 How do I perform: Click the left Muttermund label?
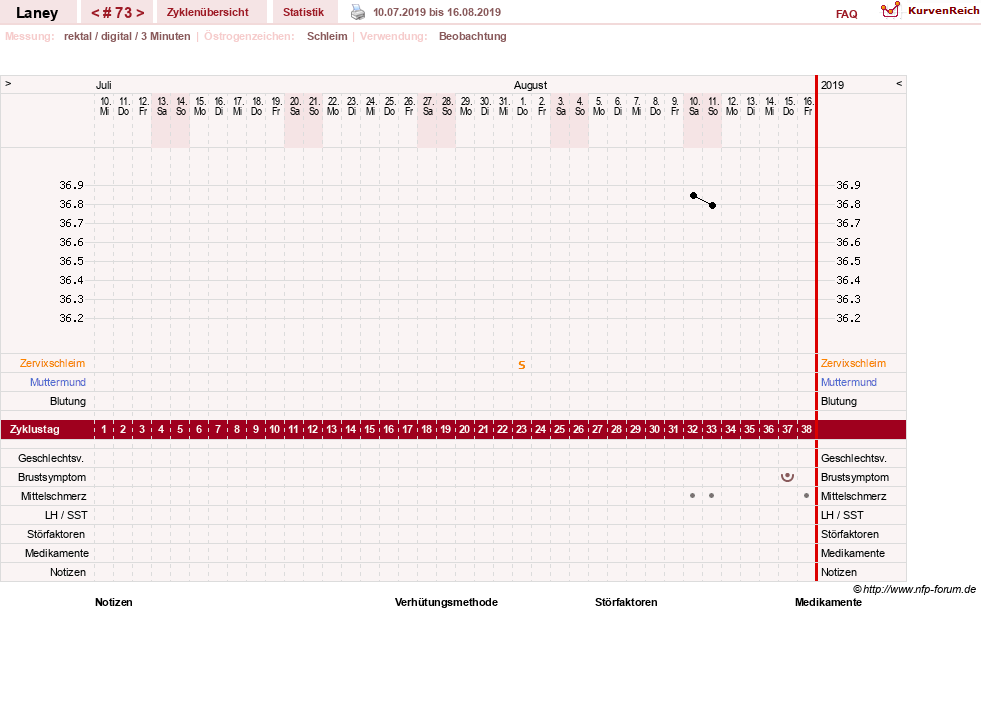click(58, 382)
